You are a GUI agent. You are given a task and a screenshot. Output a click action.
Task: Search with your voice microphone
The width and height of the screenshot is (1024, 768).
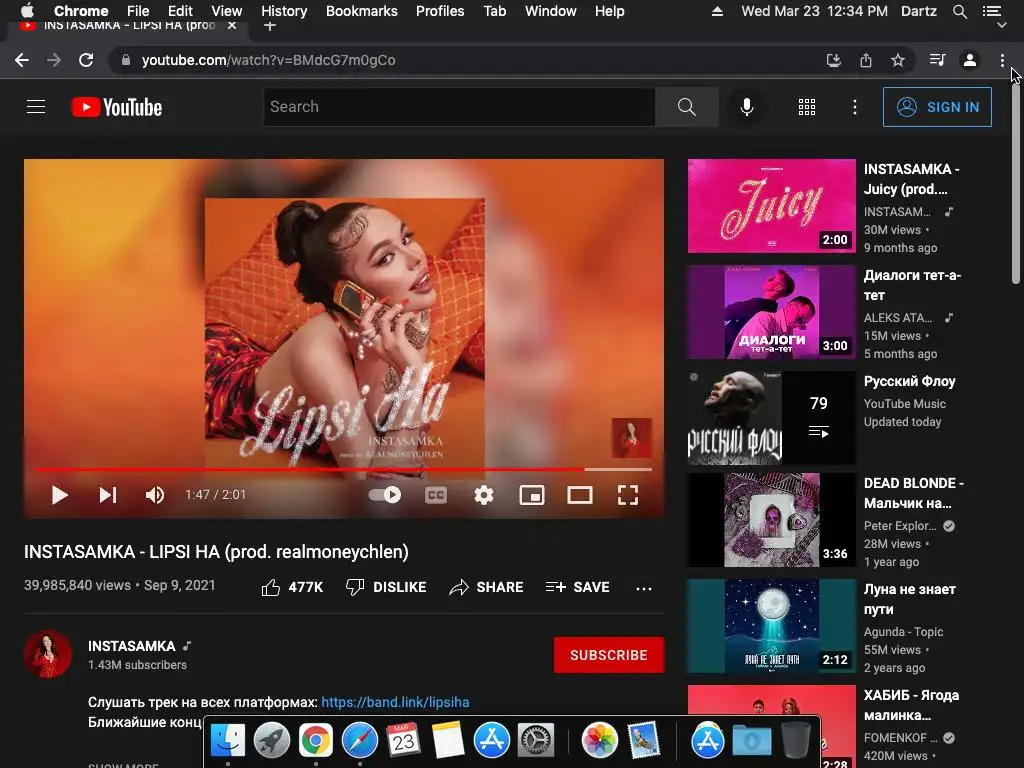tap(746, 107)
